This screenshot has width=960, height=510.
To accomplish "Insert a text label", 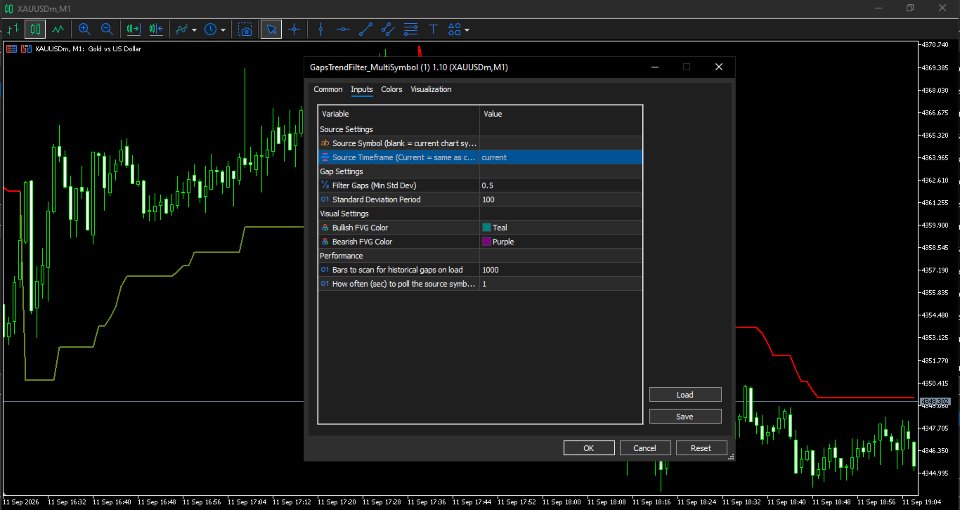I will click(x=433, y=29).
